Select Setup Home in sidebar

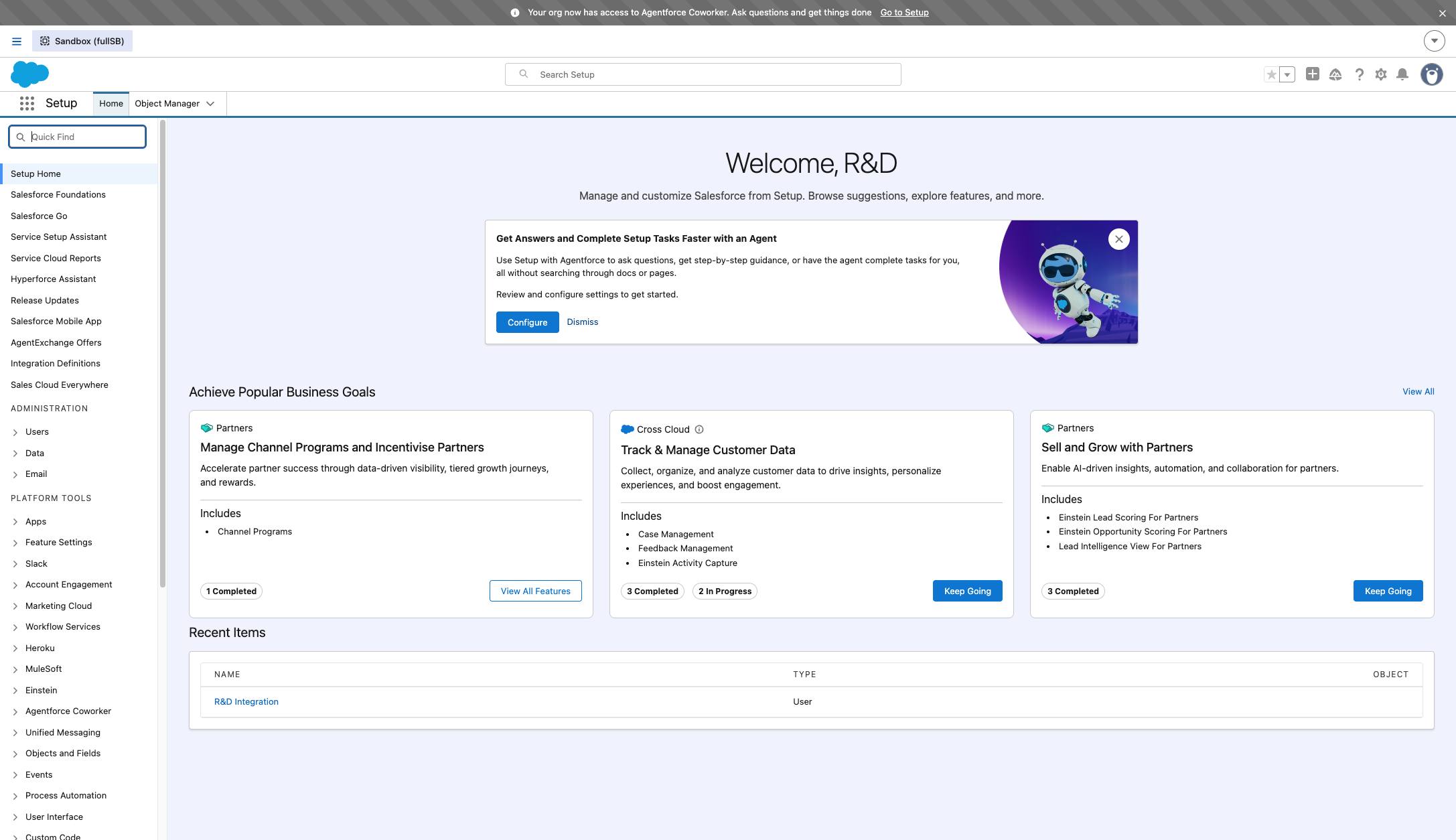tap(79, 173)
